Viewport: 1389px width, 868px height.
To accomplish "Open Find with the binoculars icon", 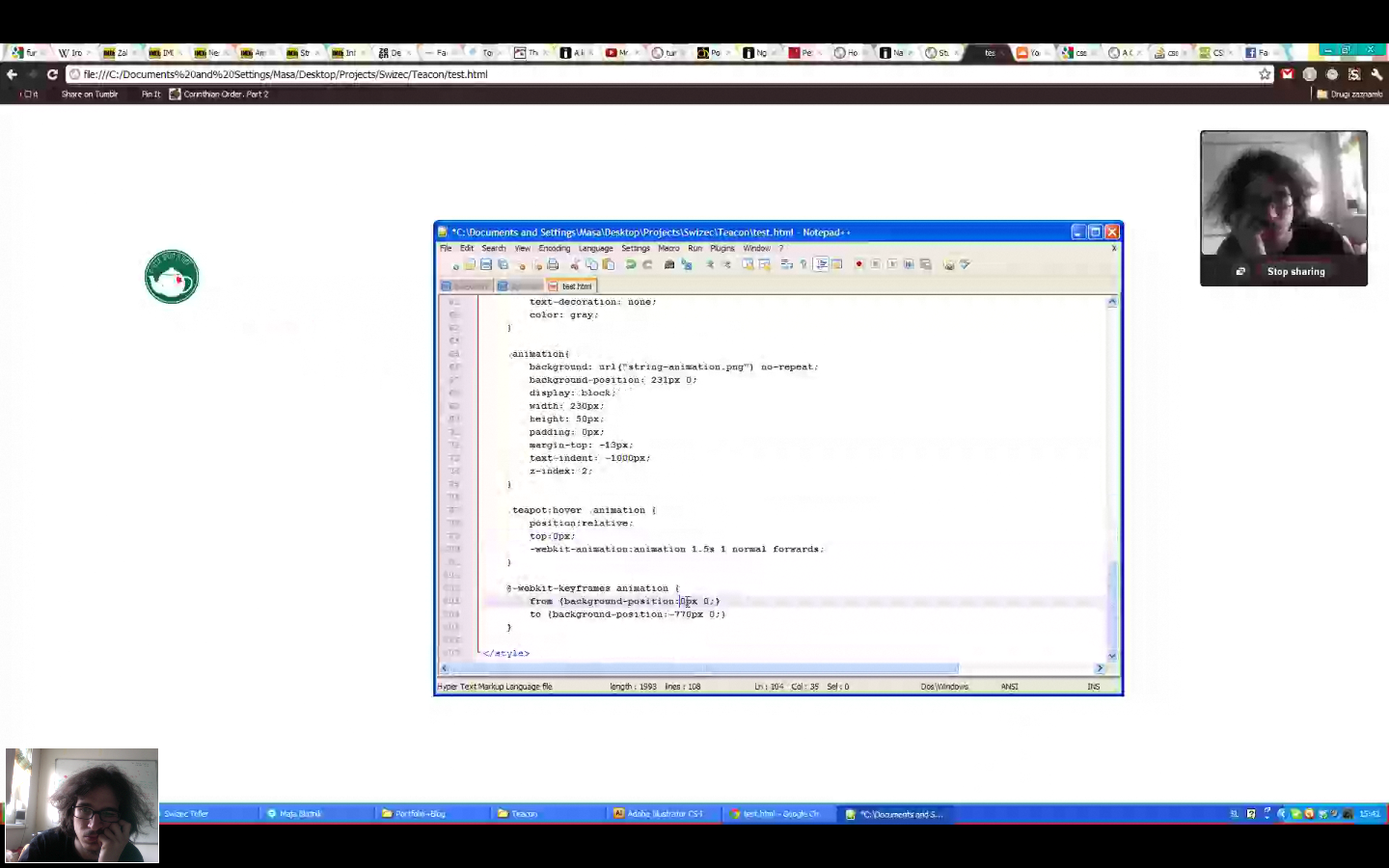I will coord(669,264).
